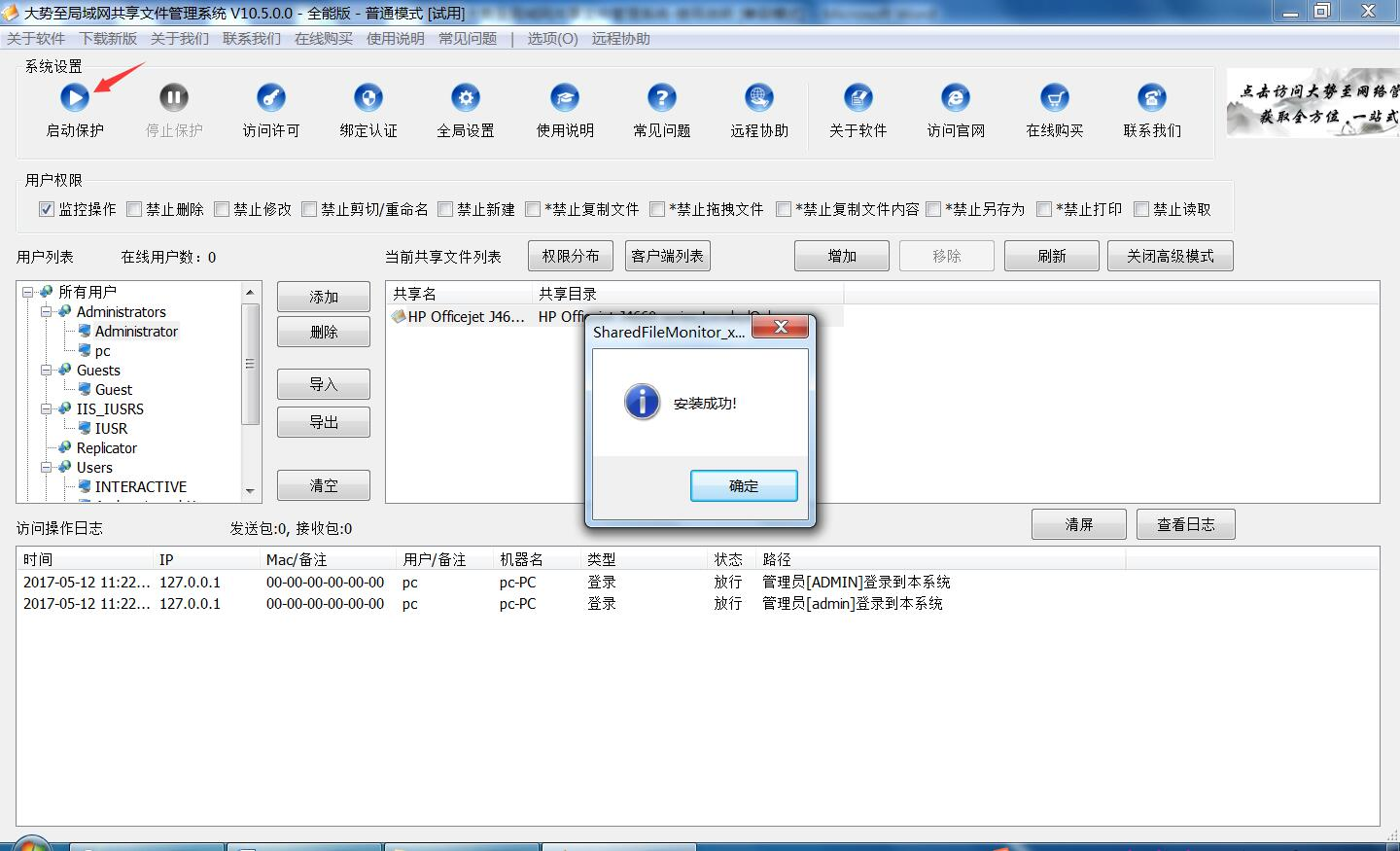
Task: Collapse the Administrators group node
Action: (x=47, y=312)
